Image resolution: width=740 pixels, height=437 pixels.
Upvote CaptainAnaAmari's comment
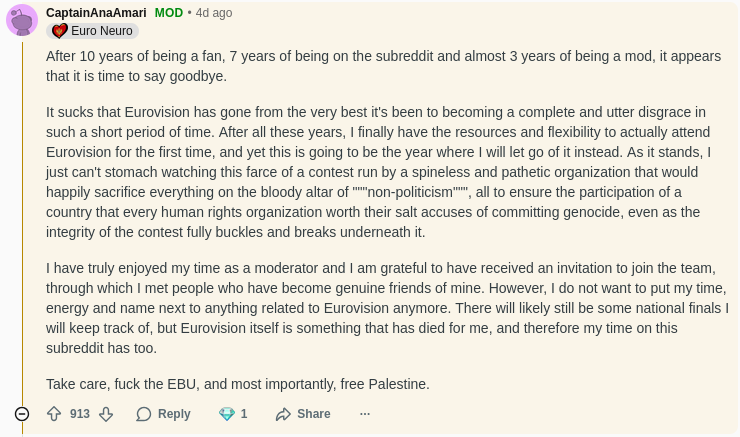pos(54,414)
